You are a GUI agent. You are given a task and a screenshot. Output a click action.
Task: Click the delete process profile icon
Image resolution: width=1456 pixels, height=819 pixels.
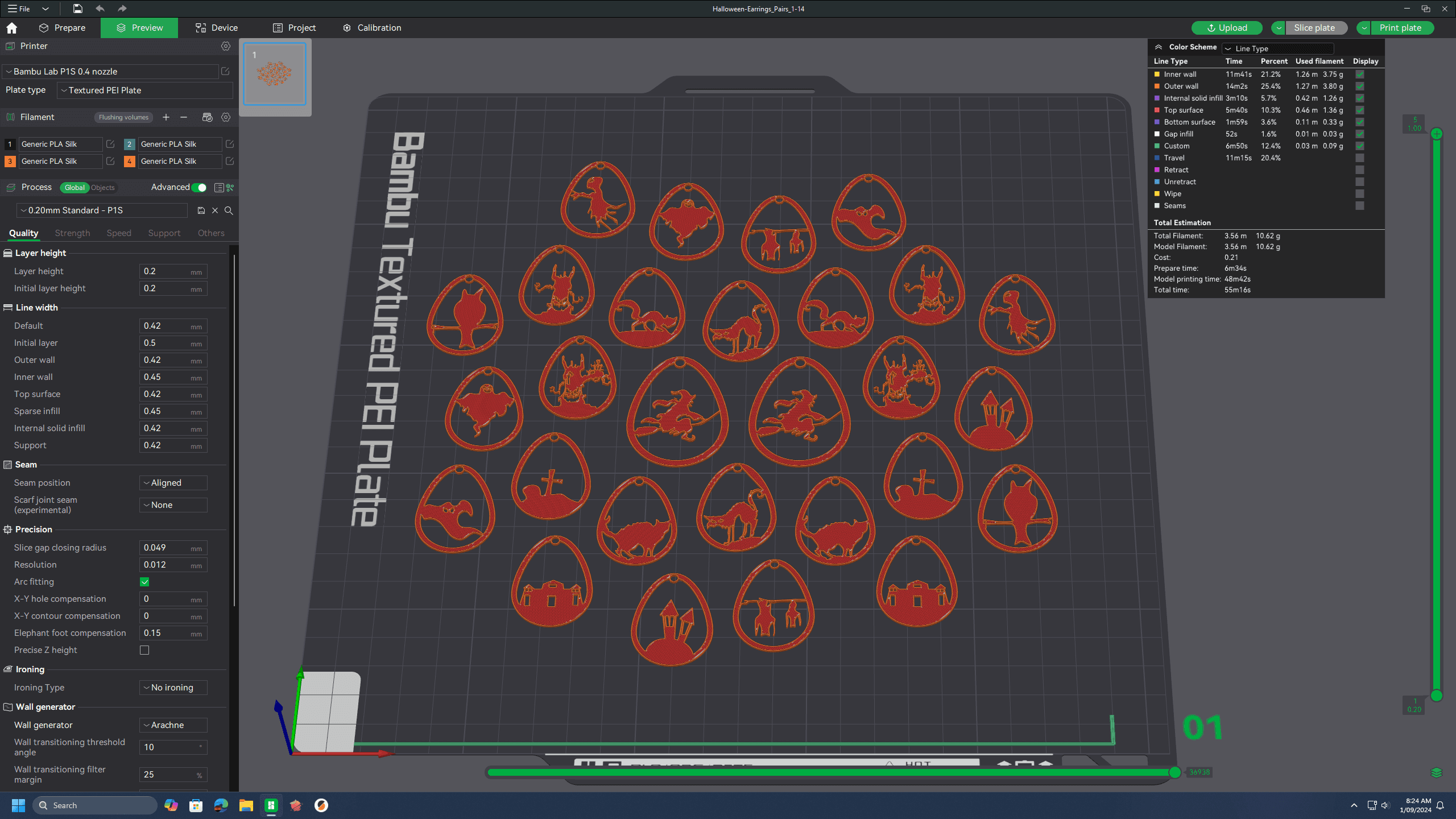(215, 210)
